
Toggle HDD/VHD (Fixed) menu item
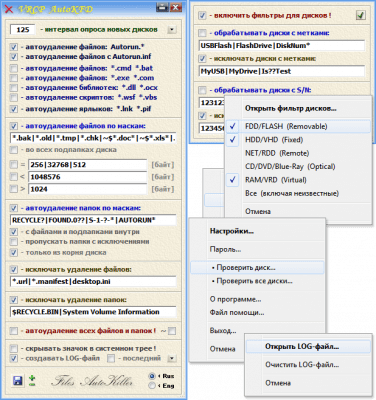click(298, 140)
